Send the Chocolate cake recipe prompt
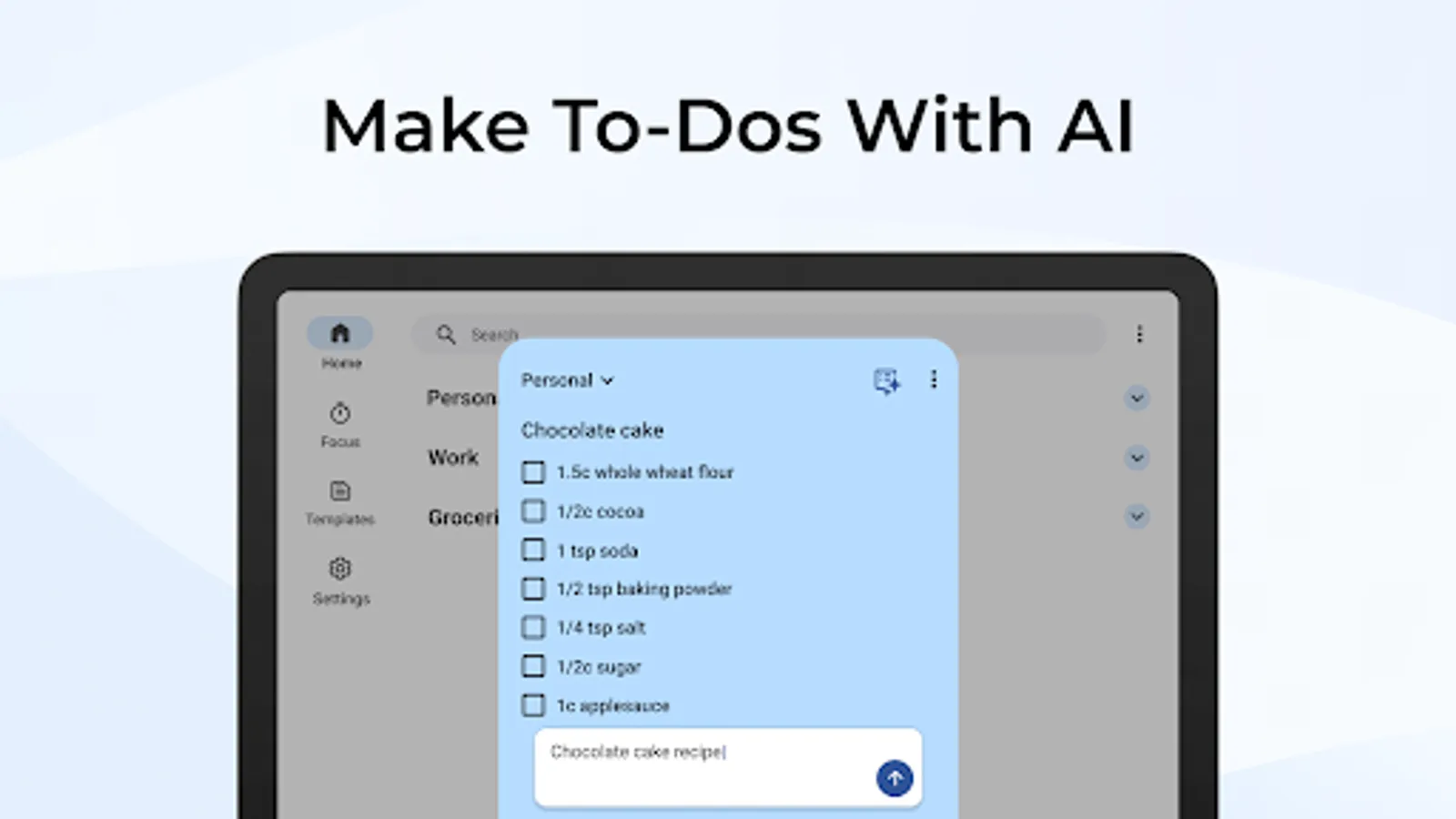Screen dimensions: 1456x819 [895, 778]
